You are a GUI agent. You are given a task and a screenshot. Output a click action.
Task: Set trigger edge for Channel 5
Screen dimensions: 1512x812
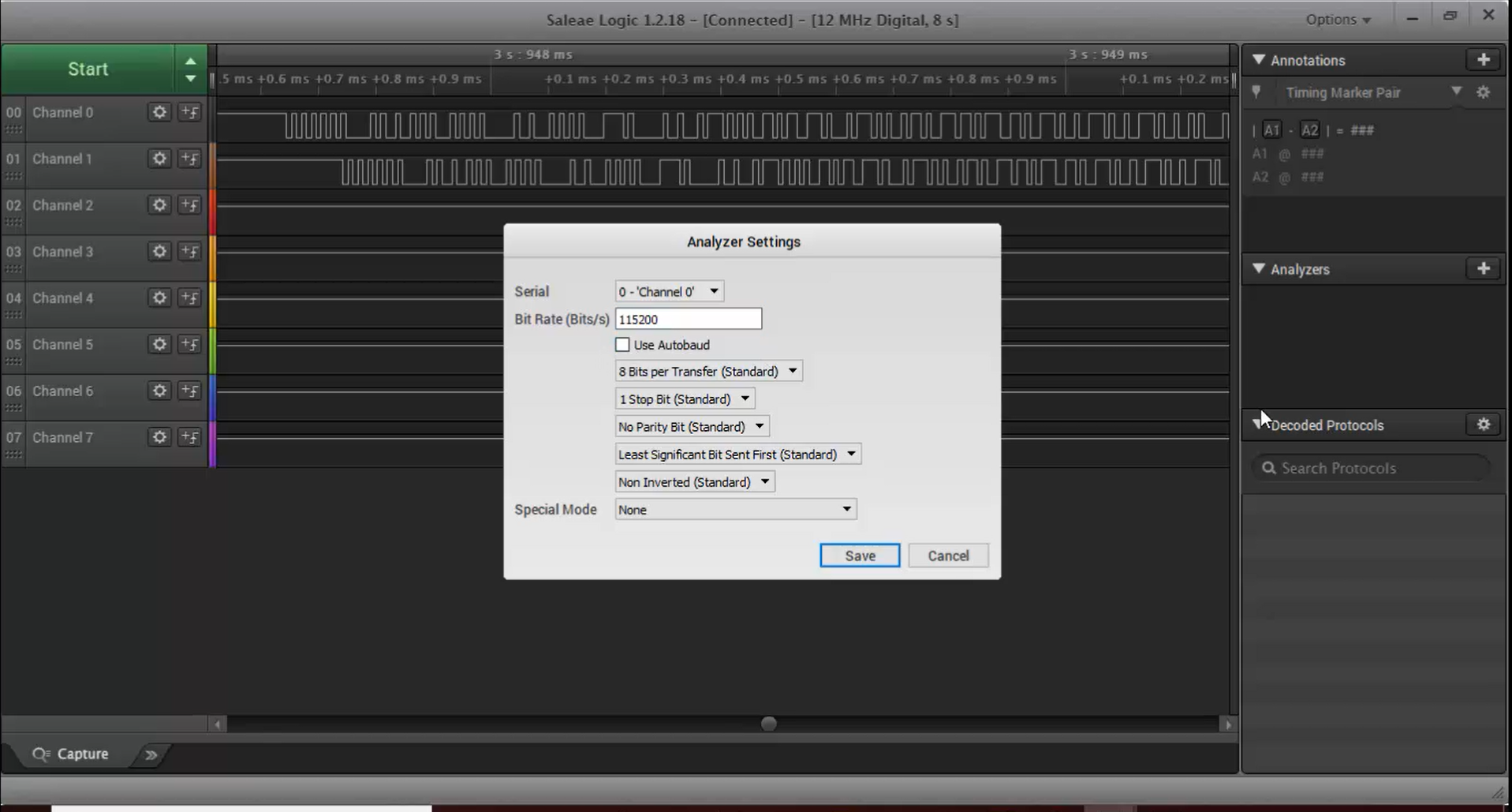point(189,344)
